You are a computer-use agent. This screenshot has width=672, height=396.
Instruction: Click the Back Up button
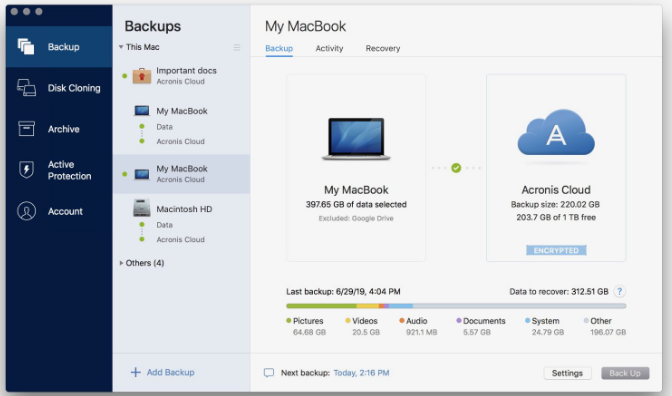pyautogui.click(x=625, y=373)
